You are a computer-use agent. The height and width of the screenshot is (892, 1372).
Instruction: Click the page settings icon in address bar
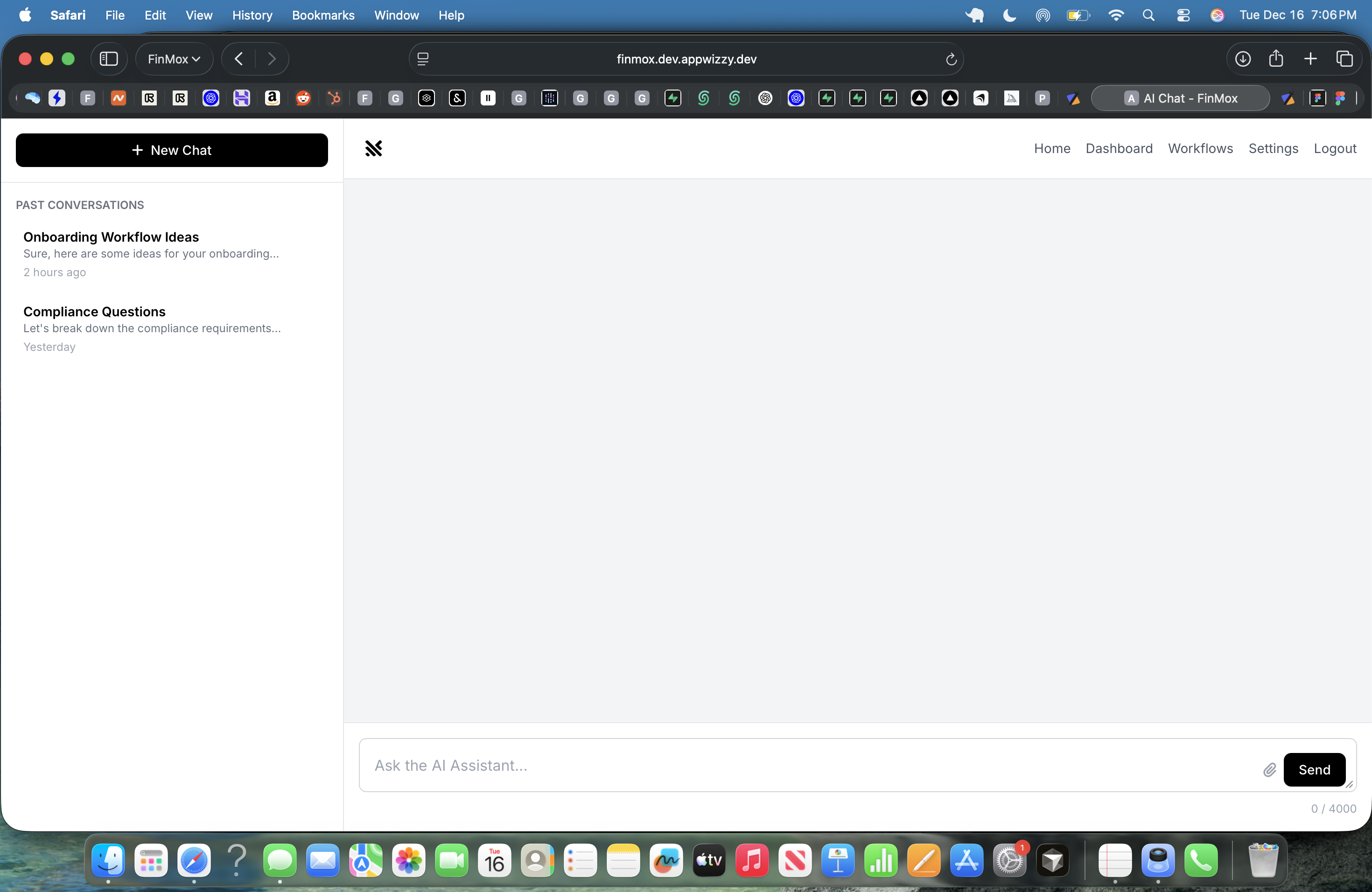pyautogui.click(x=422, y=59)
